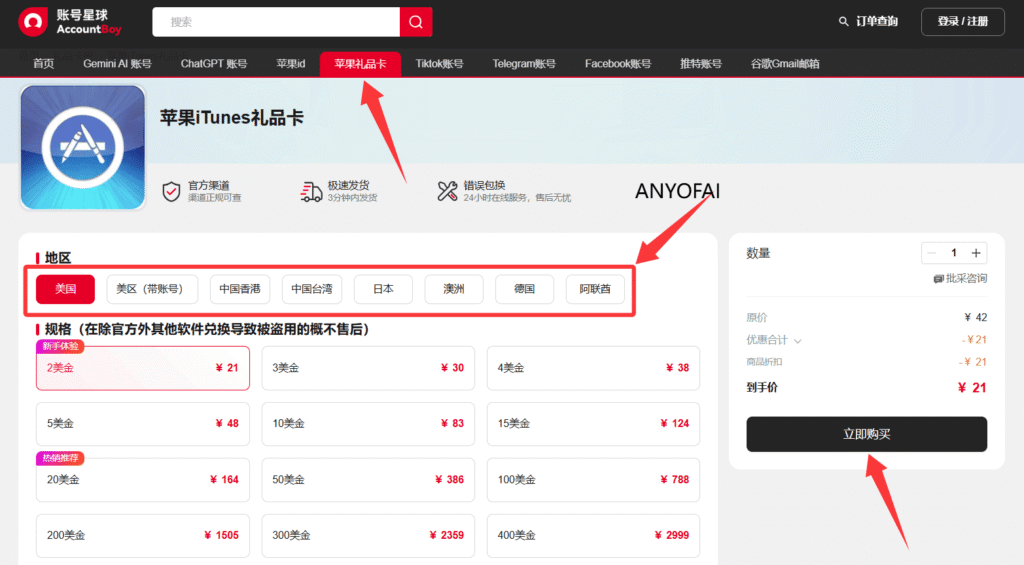Select 中国台湾 region option
The height and width of the screenshot is (565, 1024).
tap(312, 289)
